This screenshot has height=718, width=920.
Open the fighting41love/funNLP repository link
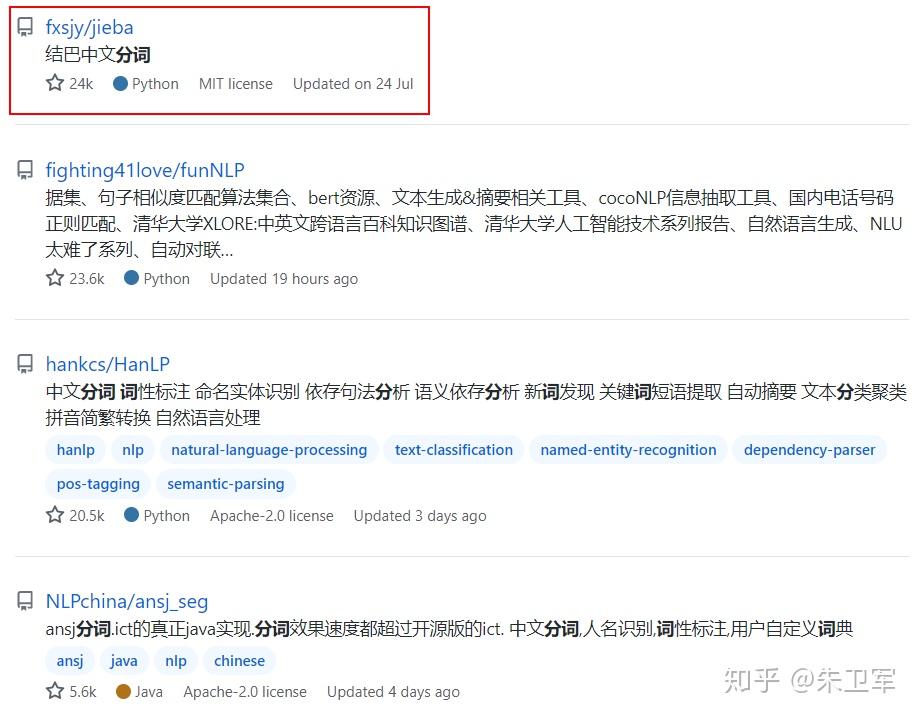(x=145, y=170)
